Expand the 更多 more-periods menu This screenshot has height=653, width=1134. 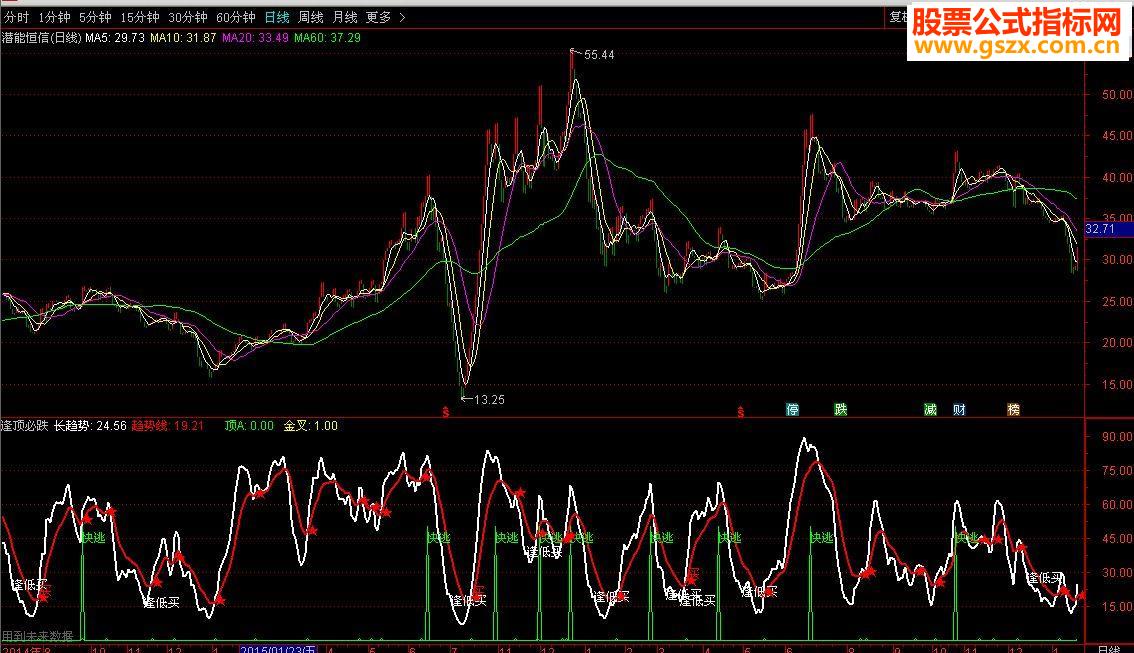pos(385,17)
